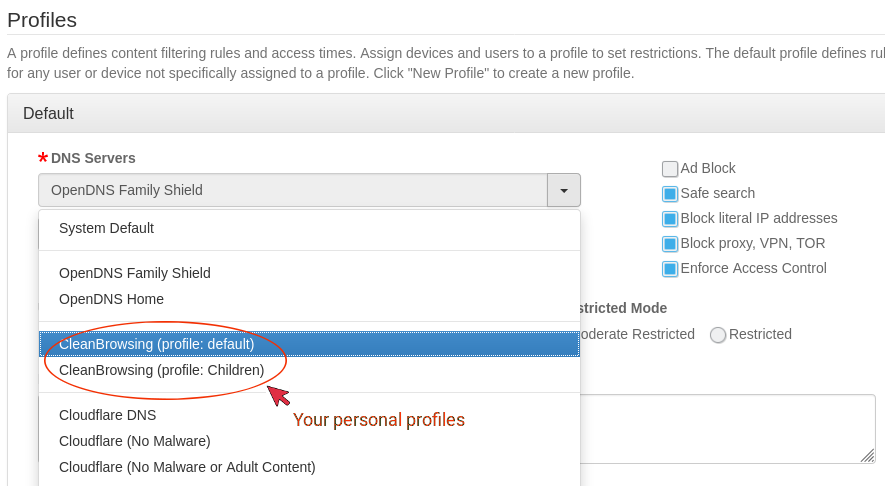Image resolution: width=885 pixels, height=486 pixels.
Task: Choose OpenDNS Family Shield from list
Action: [134, 273]
